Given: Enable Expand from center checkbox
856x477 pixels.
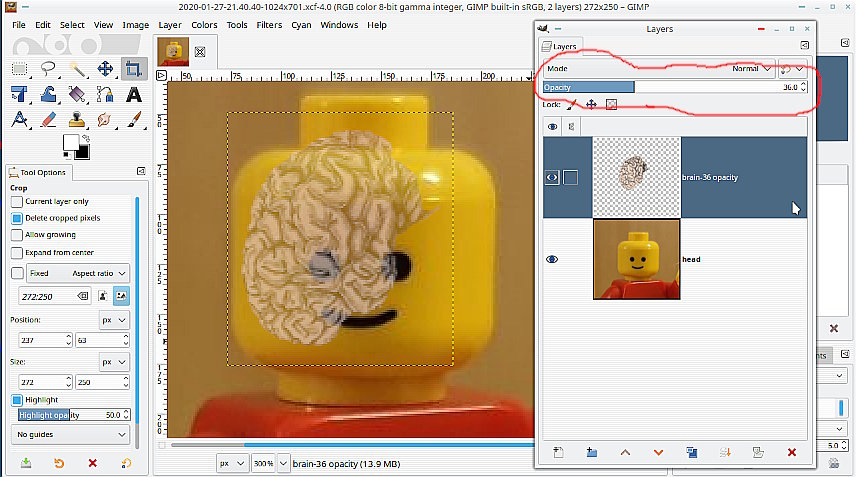Looking at the screenshot, I should pyautogui.click(x=17, y=253).
